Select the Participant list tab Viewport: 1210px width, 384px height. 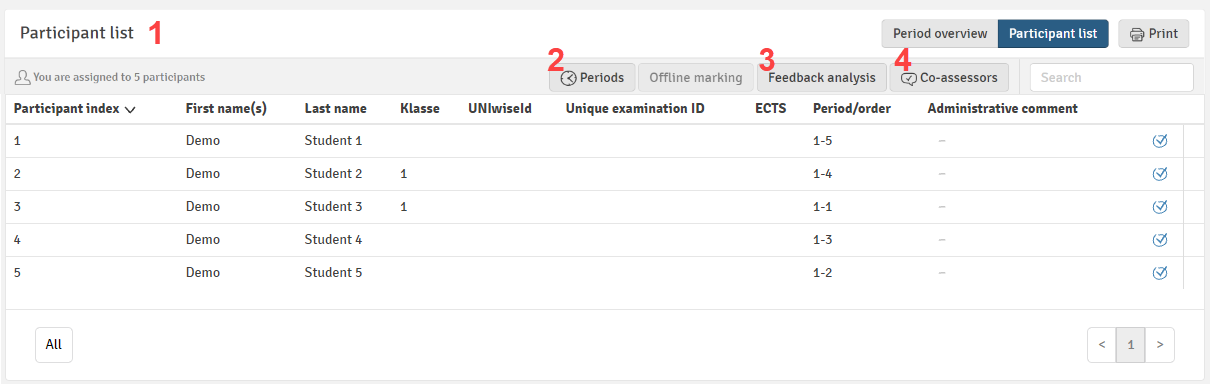(1053, 34)
